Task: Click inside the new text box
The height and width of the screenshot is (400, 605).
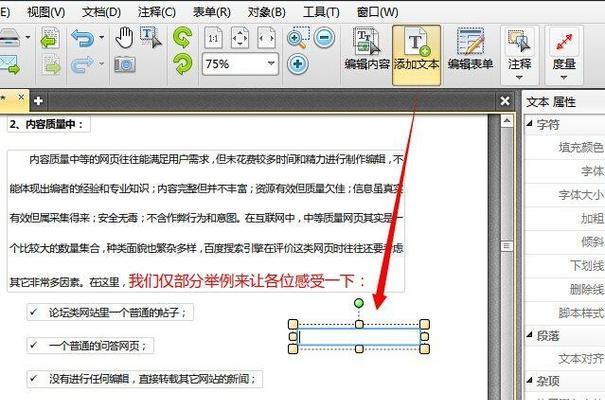Action: 359,337
